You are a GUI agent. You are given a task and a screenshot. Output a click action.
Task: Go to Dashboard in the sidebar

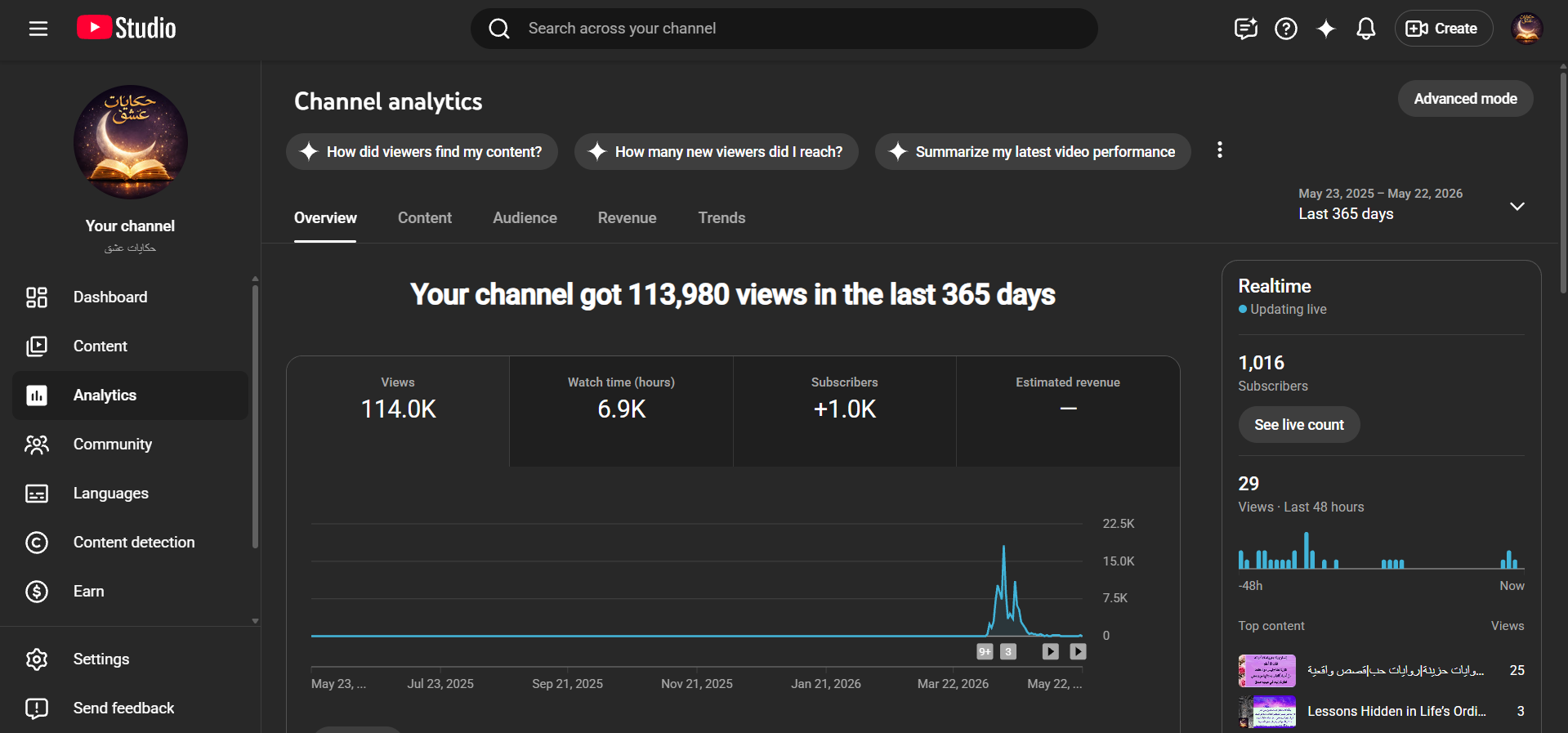pyautogui.click(x=131, y=297)
